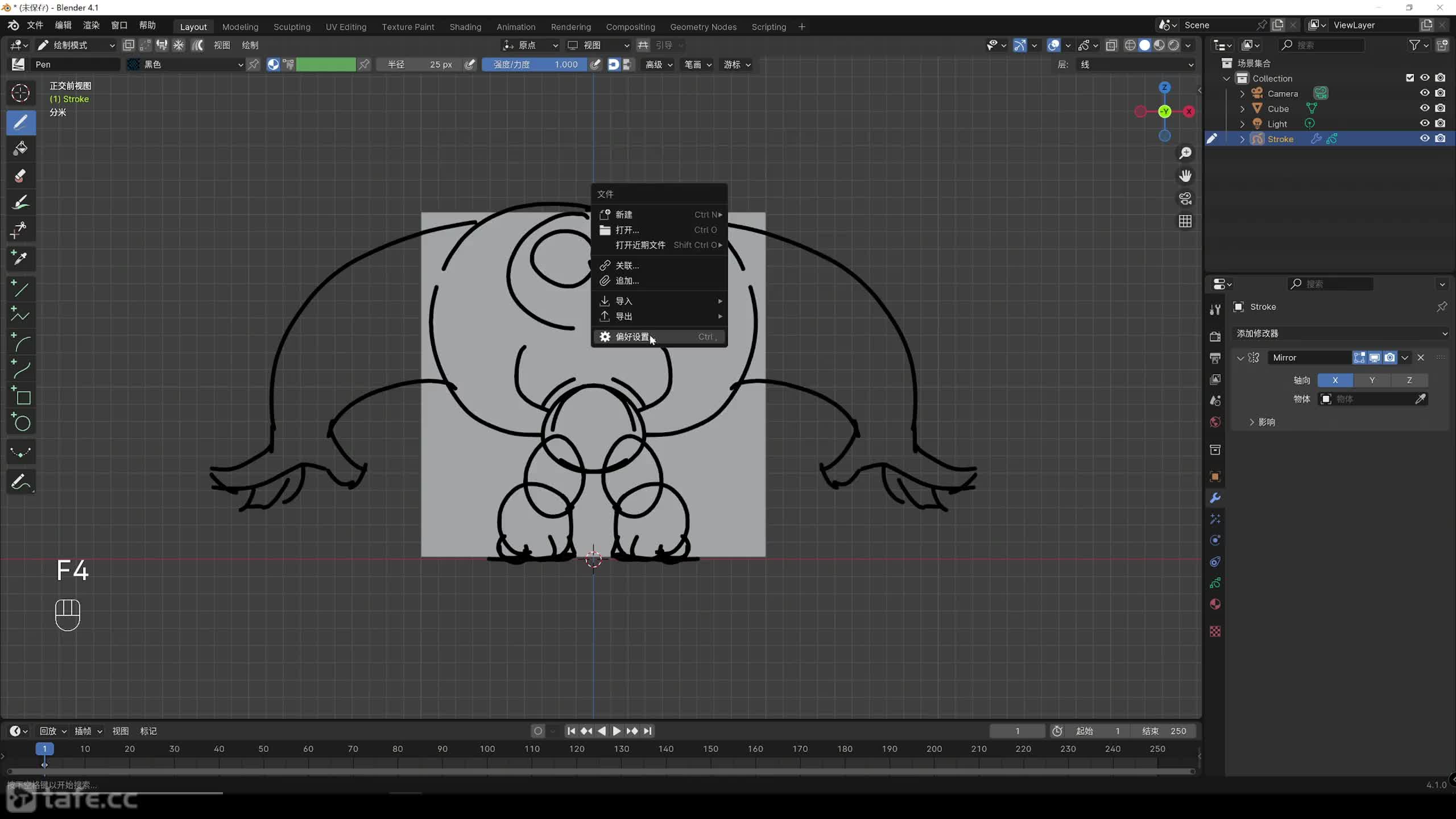Disable Stroke object in renders

(x=1440, y=139)
